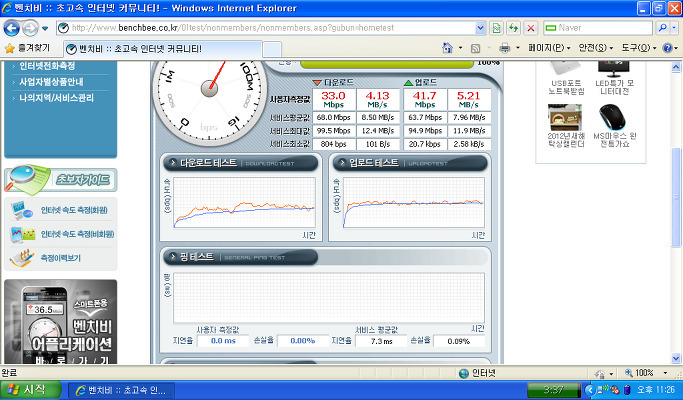Click the 다운로드 테스트 panel header arrow
The image size is (683, 400).
[x=173, y=163]
